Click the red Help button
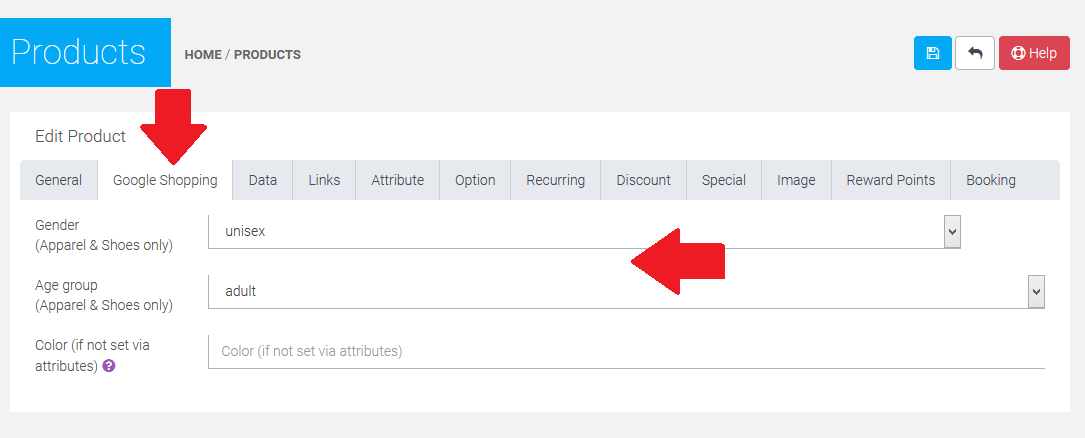This screenshot has width=1085, height=438. [1034, 53]
